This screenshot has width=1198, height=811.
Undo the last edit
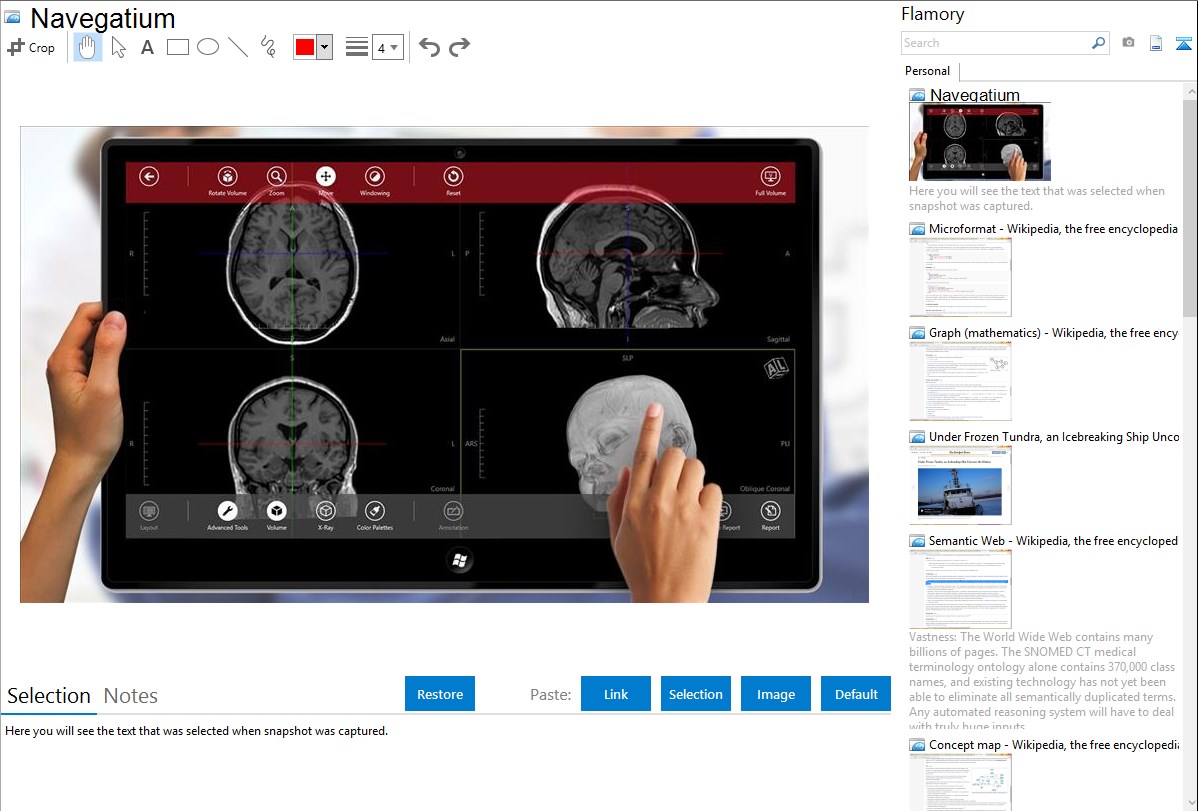(x=429, y=47)
